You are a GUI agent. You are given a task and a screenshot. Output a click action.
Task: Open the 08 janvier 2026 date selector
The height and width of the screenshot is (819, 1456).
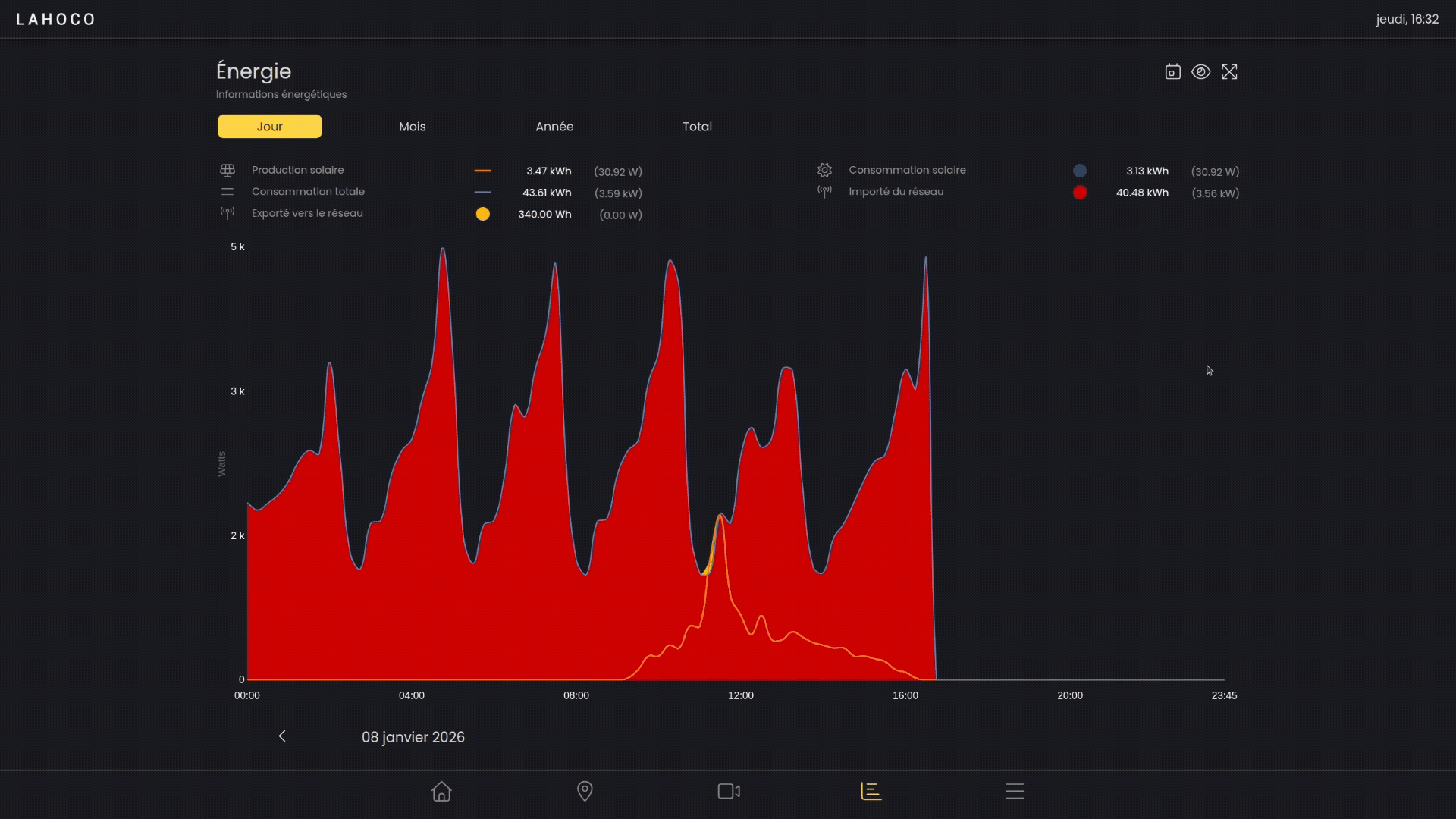(413, 737)
